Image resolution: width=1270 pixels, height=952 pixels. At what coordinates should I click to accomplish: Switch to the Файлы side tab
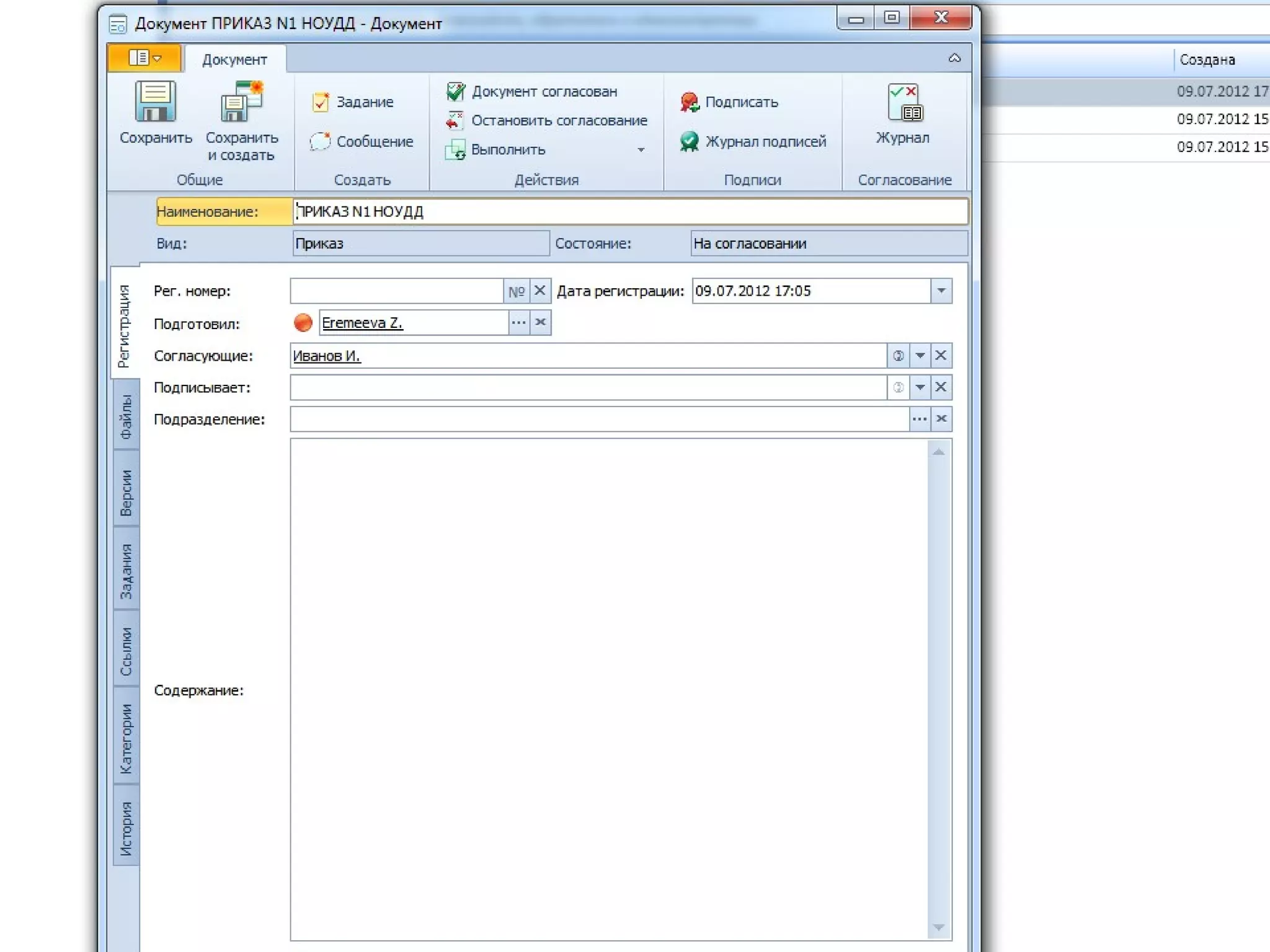click(x=127, y=416)
